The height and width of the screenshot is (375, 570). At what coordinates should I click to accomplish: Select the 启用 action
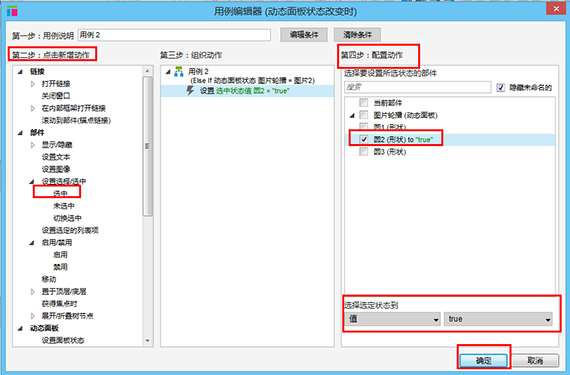60,255
